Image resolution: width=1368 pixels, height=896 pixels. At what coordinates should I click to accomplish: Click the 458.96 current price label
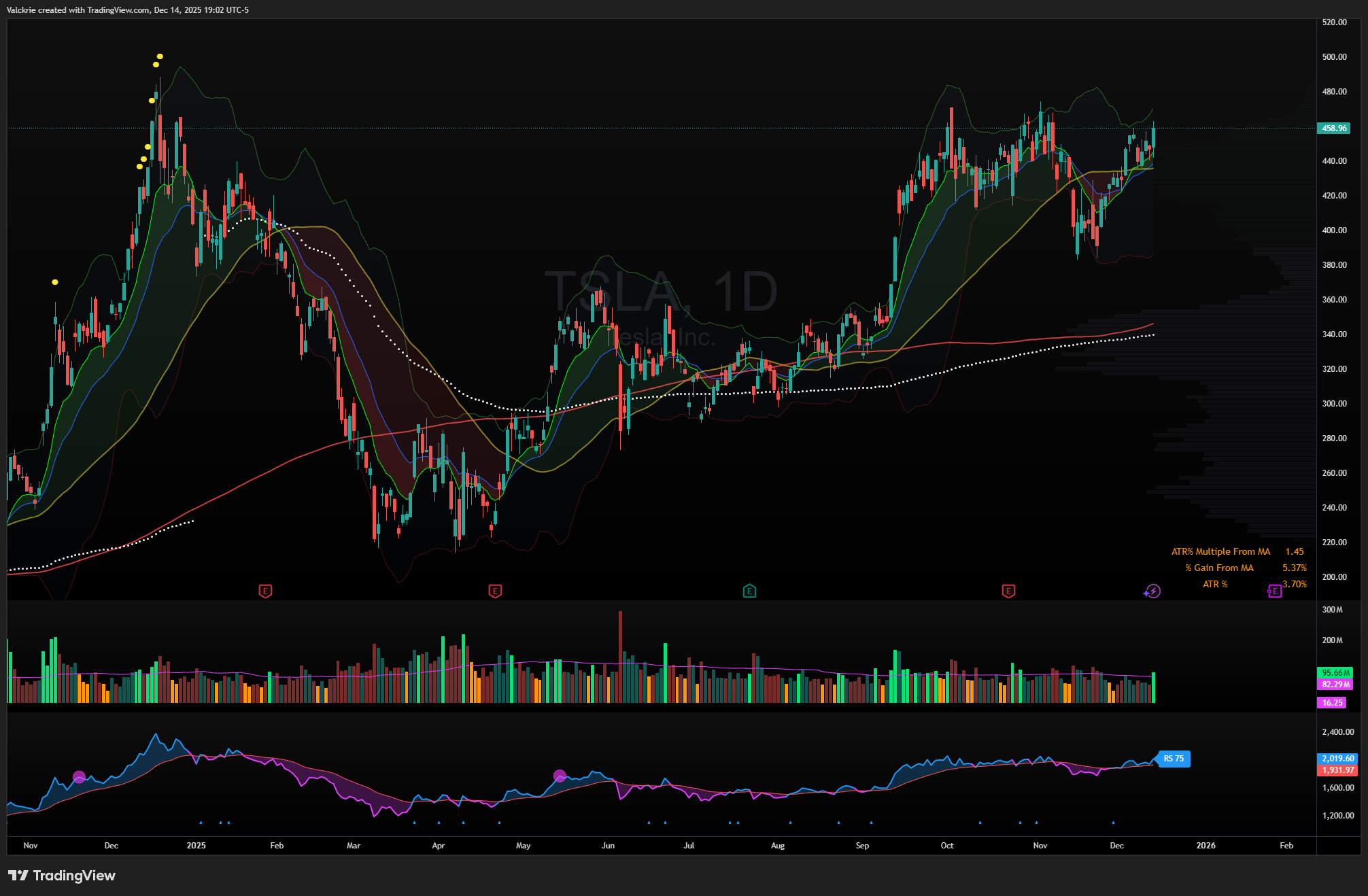click(1333, 128)
